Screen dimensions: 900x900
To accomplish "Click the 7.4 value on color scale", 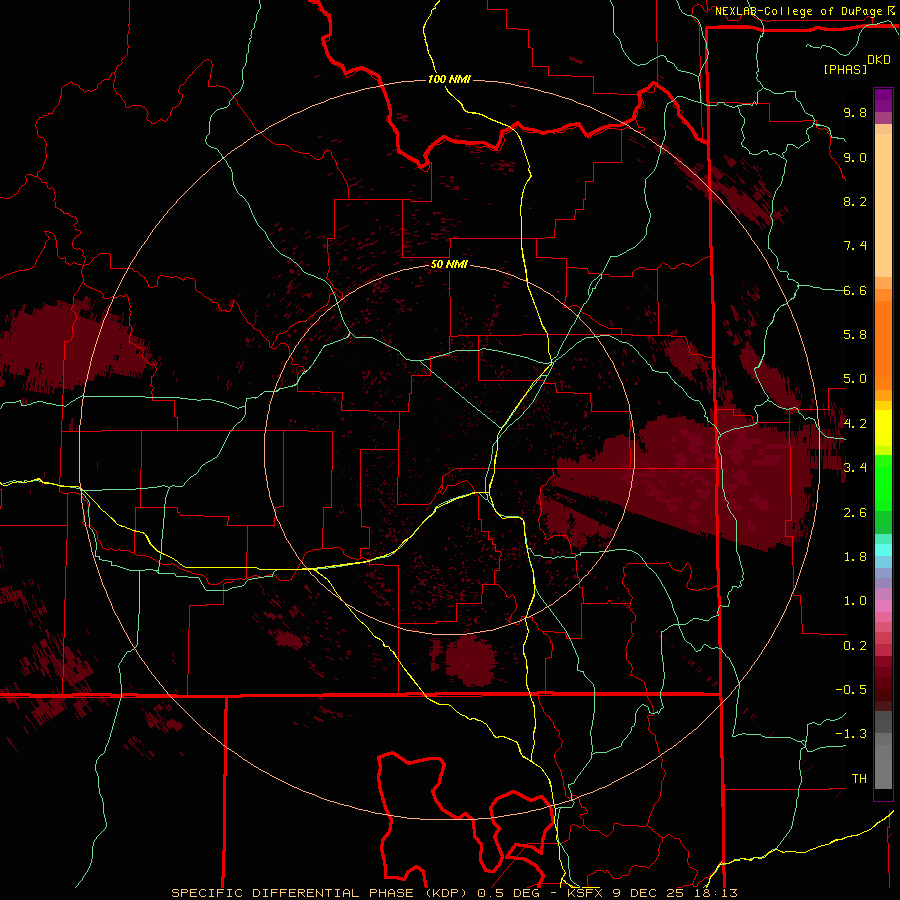I will 855,246.
